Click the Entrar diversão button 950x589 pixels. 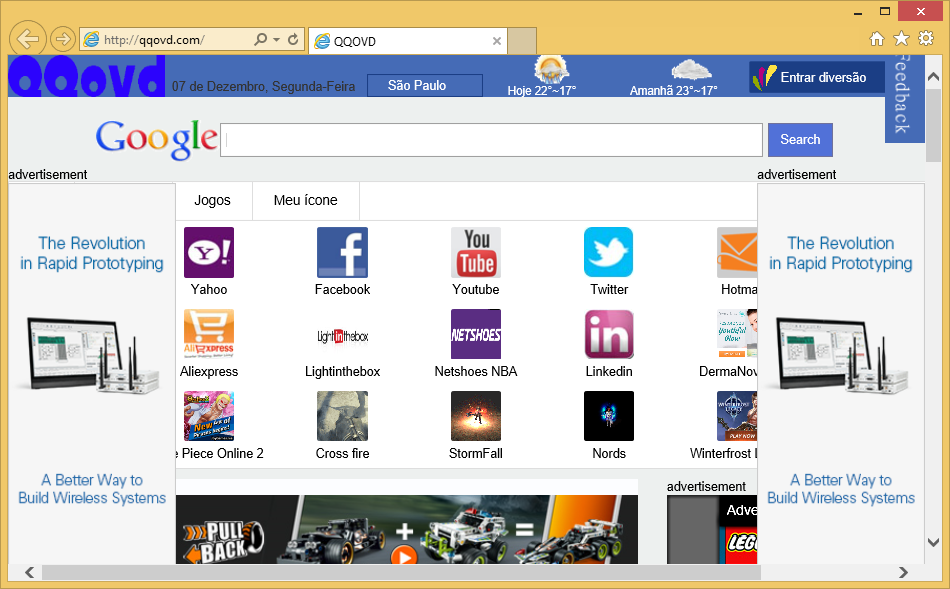[817, 77]
